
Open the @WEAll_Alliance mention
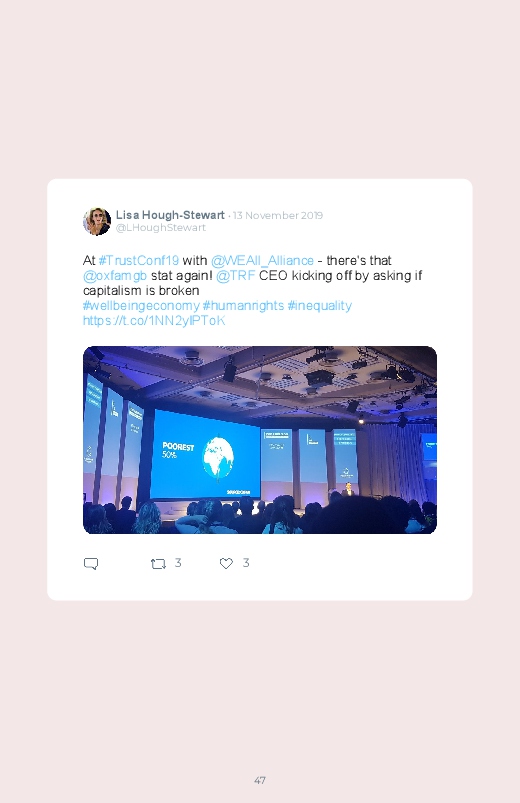(x=262, y=260)
